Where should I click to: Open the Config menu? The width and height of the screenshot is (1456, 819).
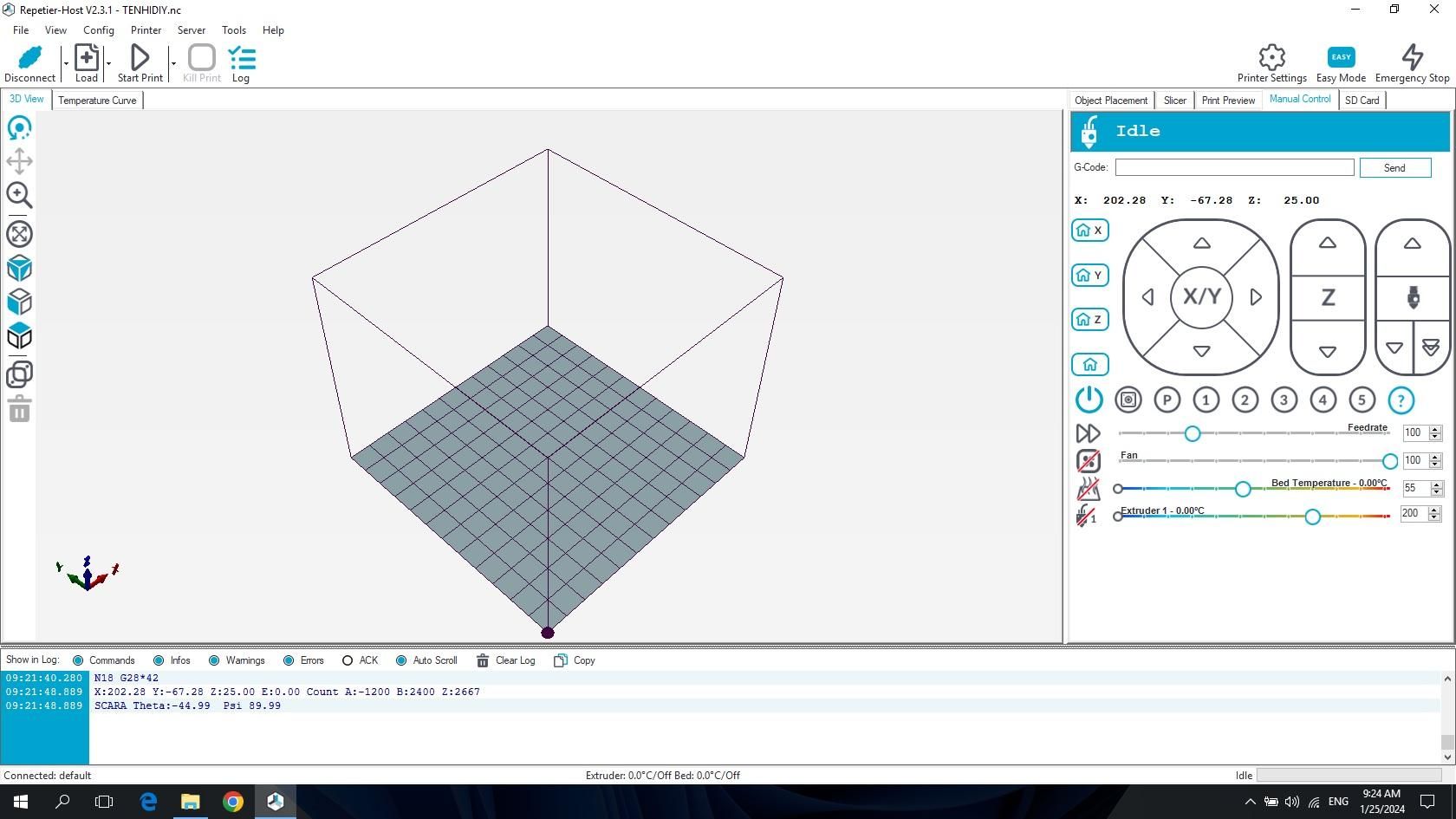[99, 30]
